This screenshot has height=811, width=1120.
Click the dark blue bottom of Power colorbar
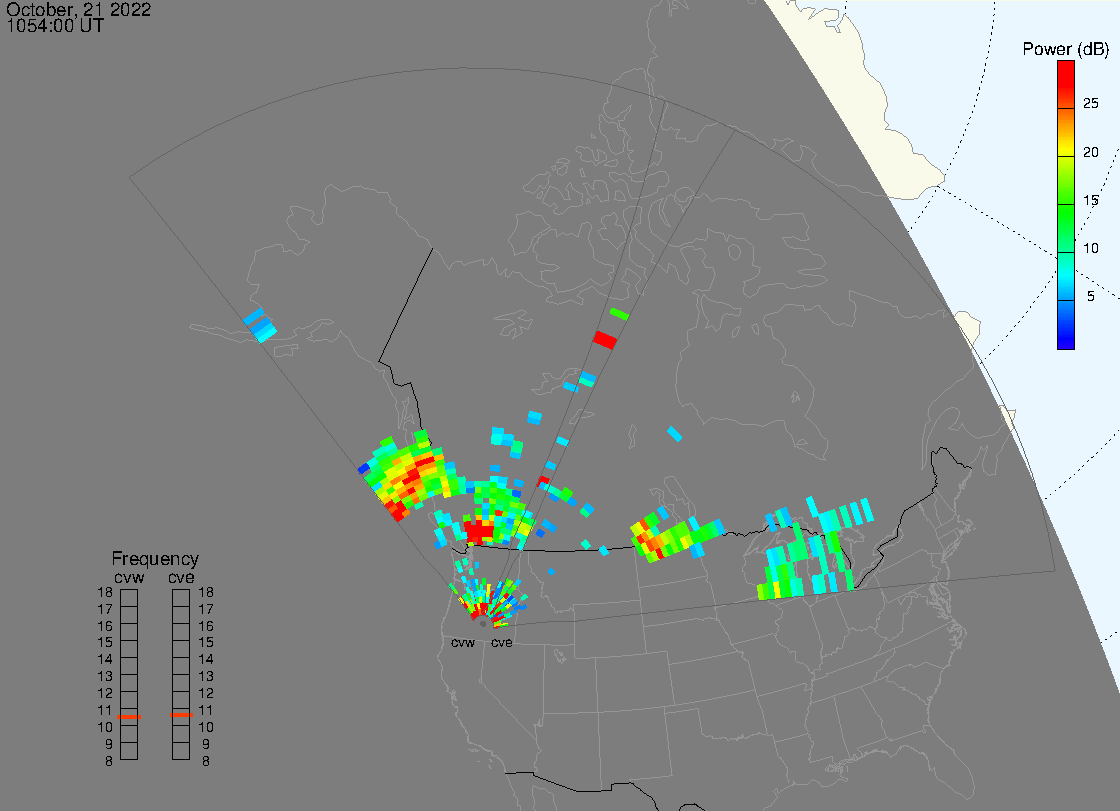click(x=1066, y=337)
